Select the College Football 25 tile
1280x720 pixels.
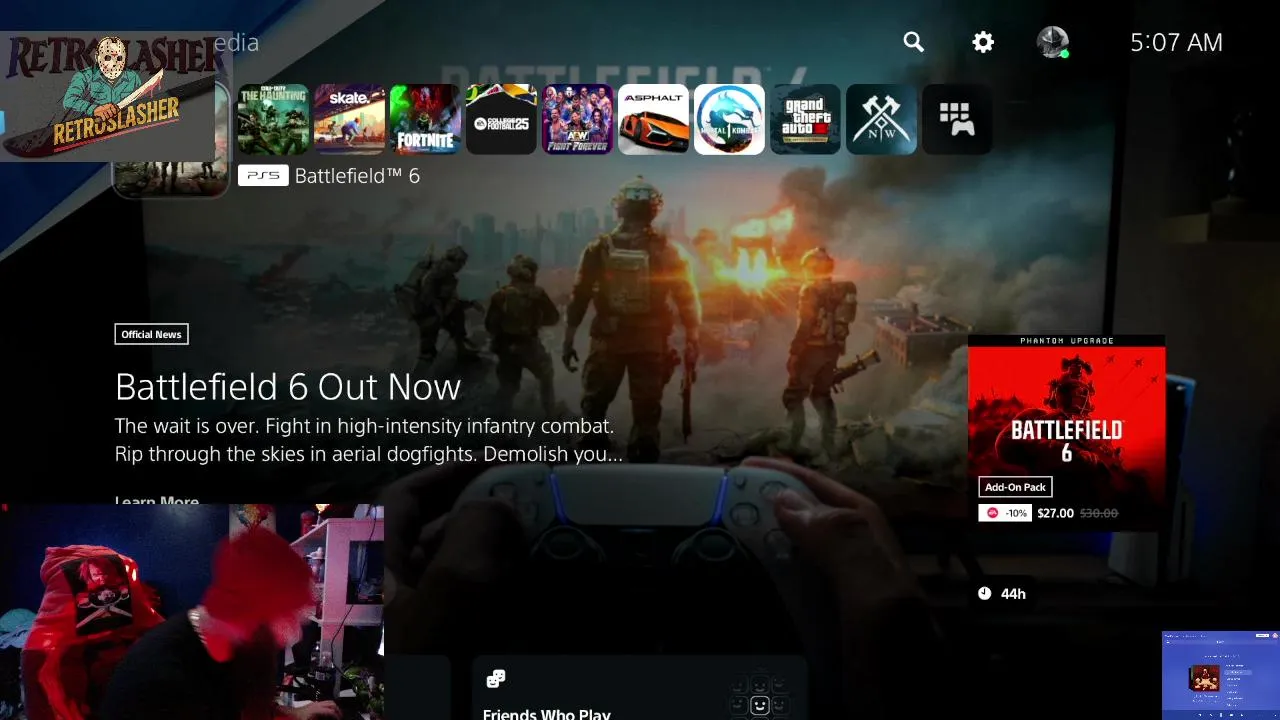501,119
